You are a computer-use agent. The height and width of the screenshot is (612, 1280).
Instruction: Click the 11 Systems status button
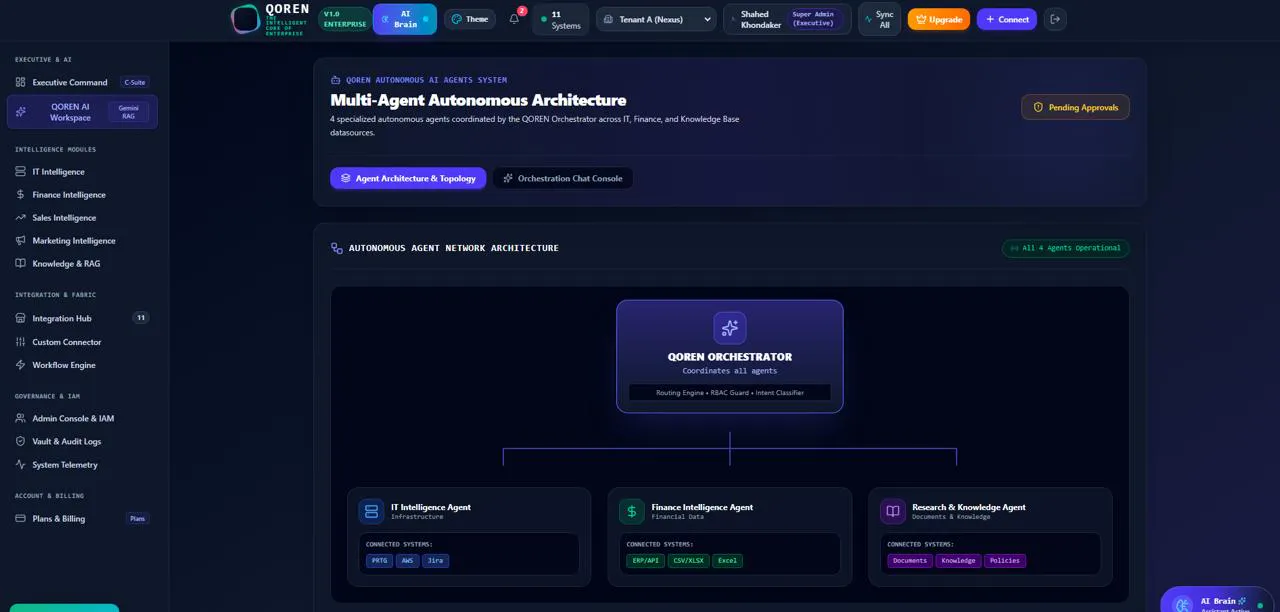(x=560, y=19)
